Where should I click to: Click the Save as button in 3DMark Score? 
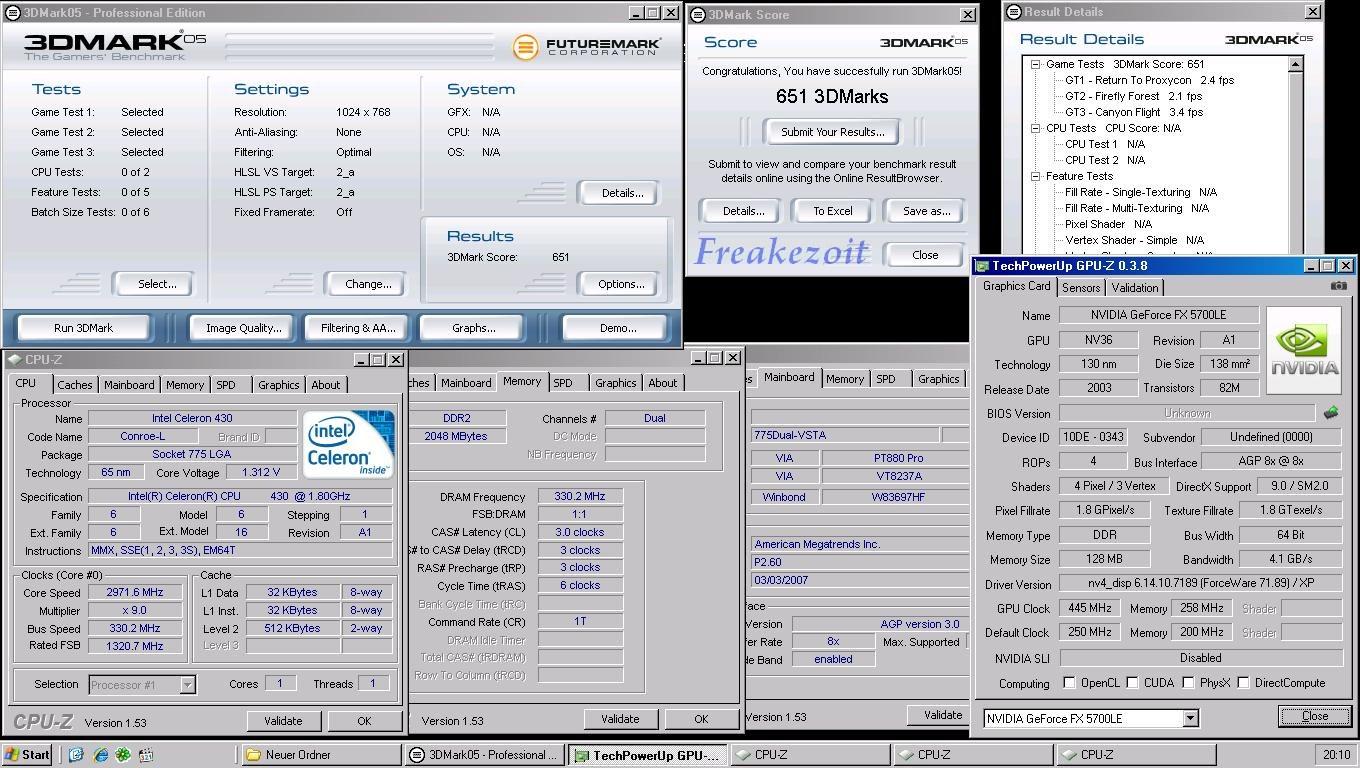[926, 211]
